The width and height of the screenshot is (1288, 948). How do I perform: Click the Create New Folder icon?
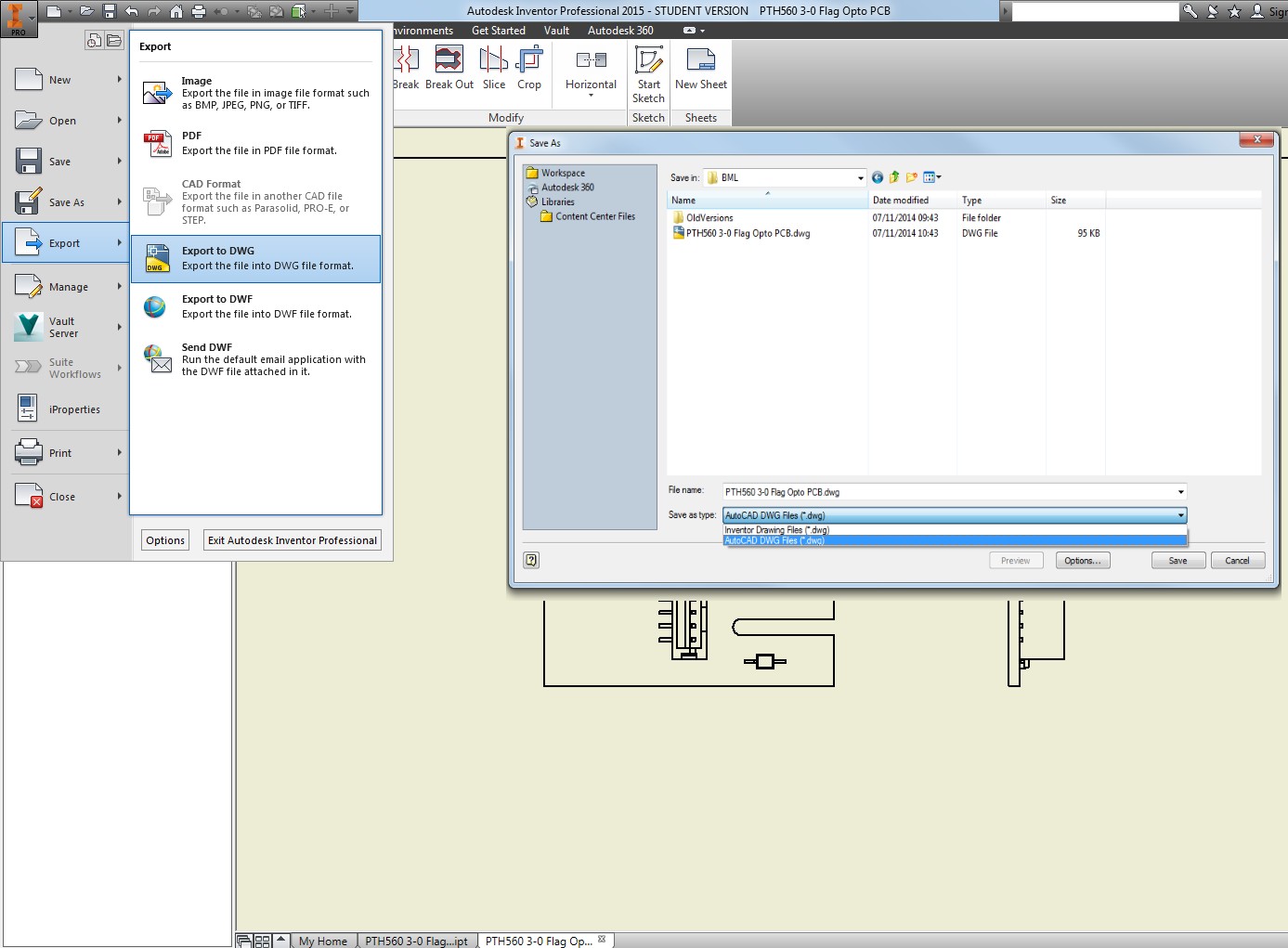coord(912,177)
